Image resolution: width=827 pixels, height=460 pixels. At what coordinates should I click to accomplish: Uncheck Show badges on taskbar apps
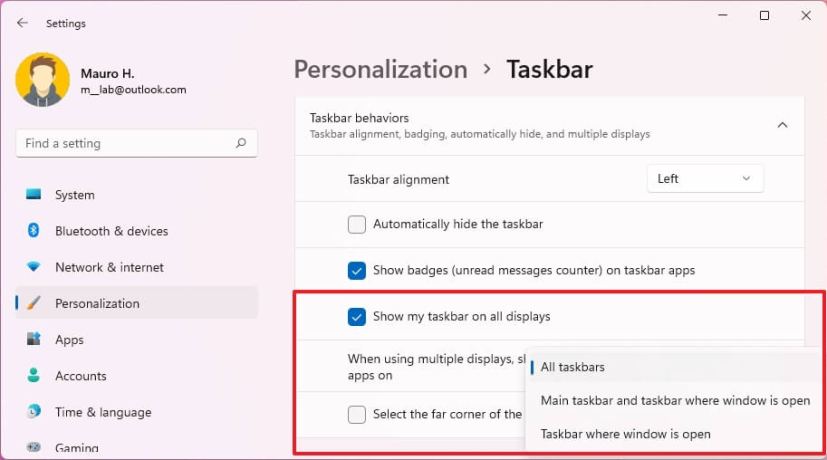(x=357, y=270)
